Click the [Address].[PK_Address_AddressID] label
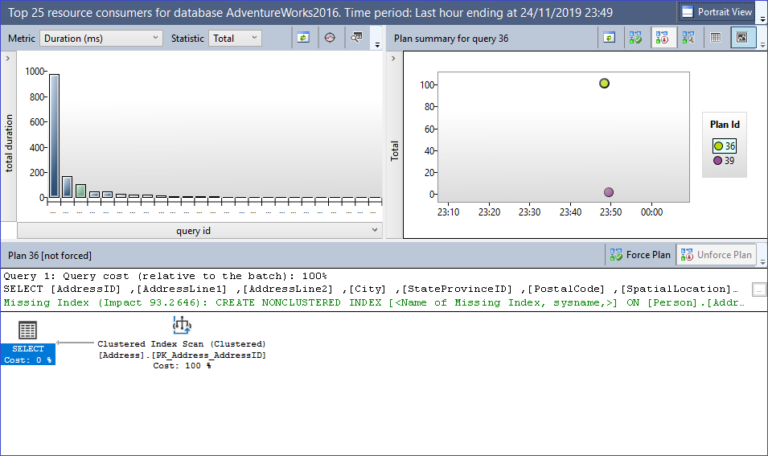This screenshot has height=456, width=768. [x=182, y=355]
